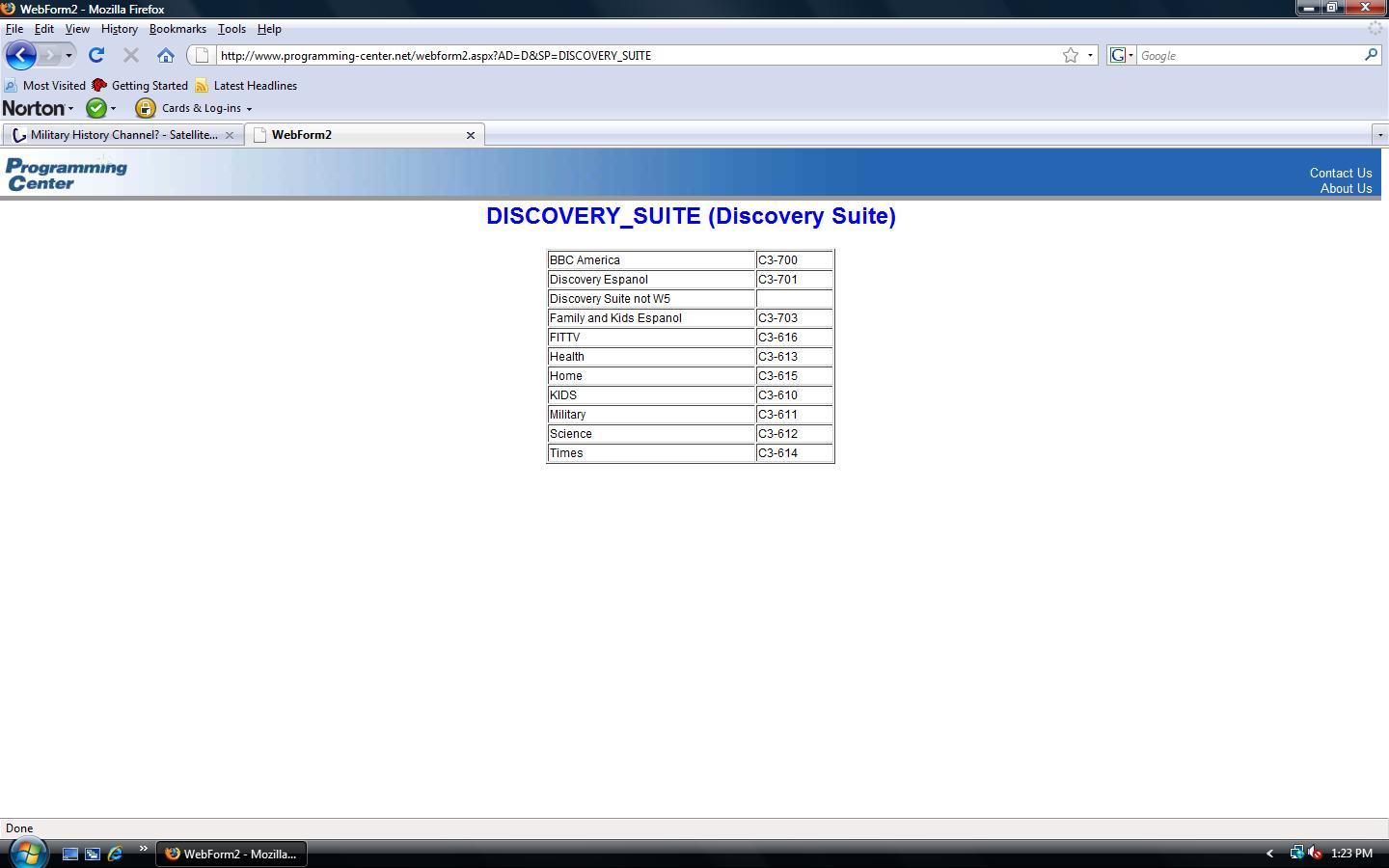Select the Times channel cell

click(651, 453)
